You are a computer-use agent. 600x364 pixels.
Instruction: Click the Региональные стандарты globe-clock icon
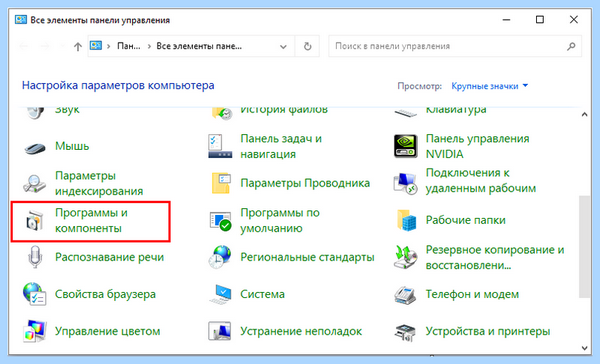coord(220,257)
